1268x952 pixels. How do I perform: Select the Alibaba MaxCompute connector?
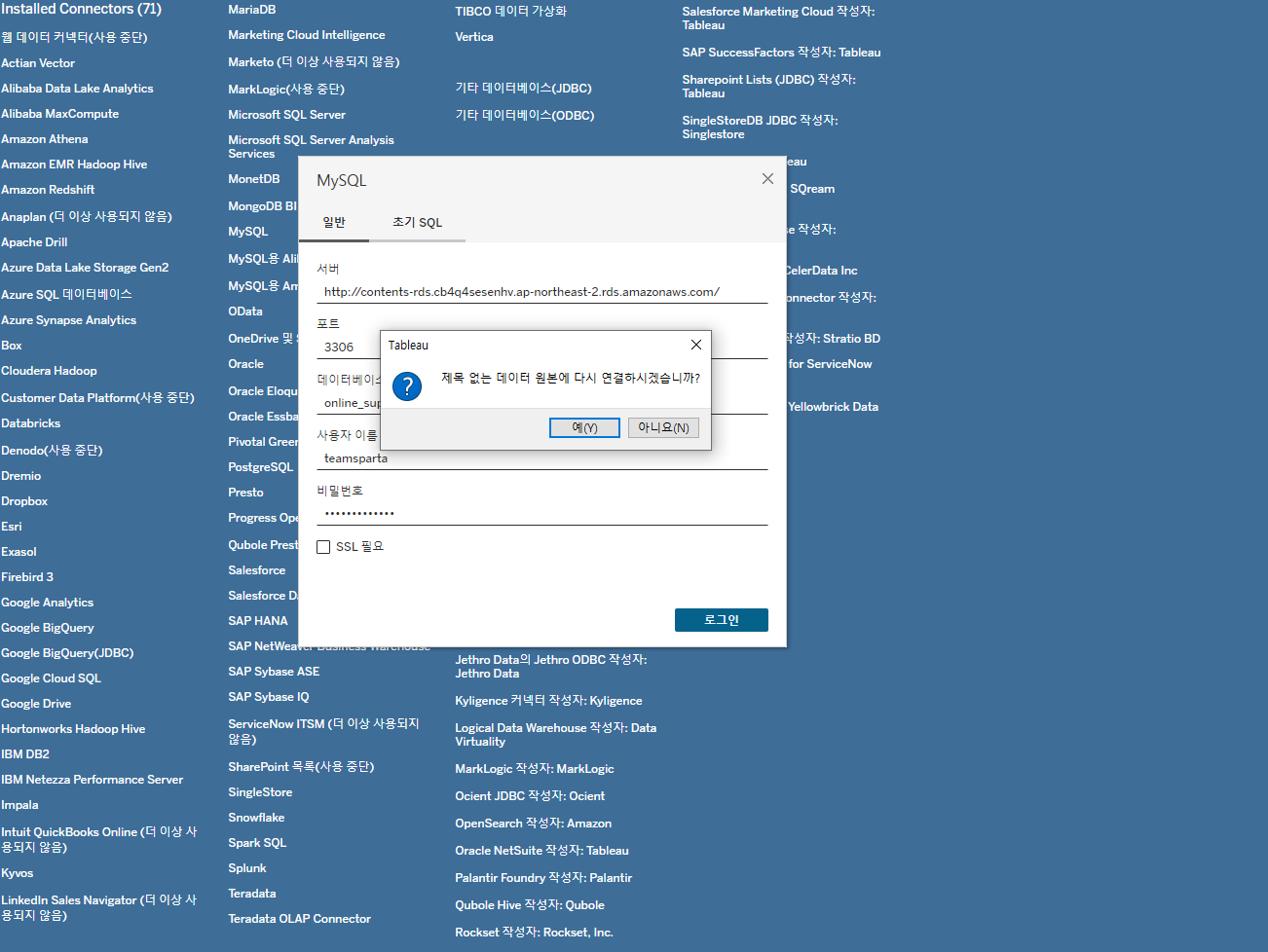(60, 114)
